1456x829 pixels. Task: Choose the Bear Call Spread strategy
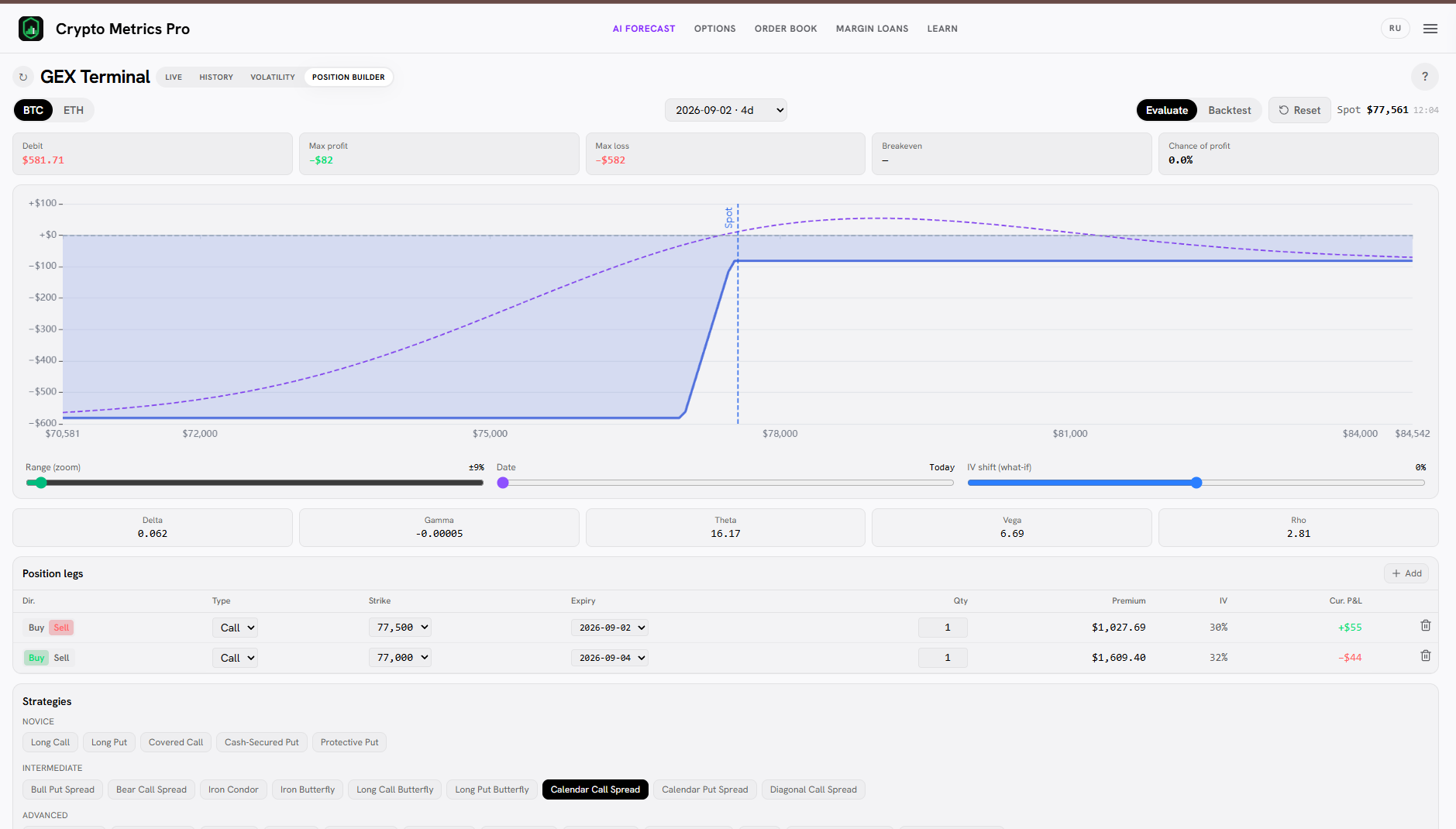click(x=151, y=789)
